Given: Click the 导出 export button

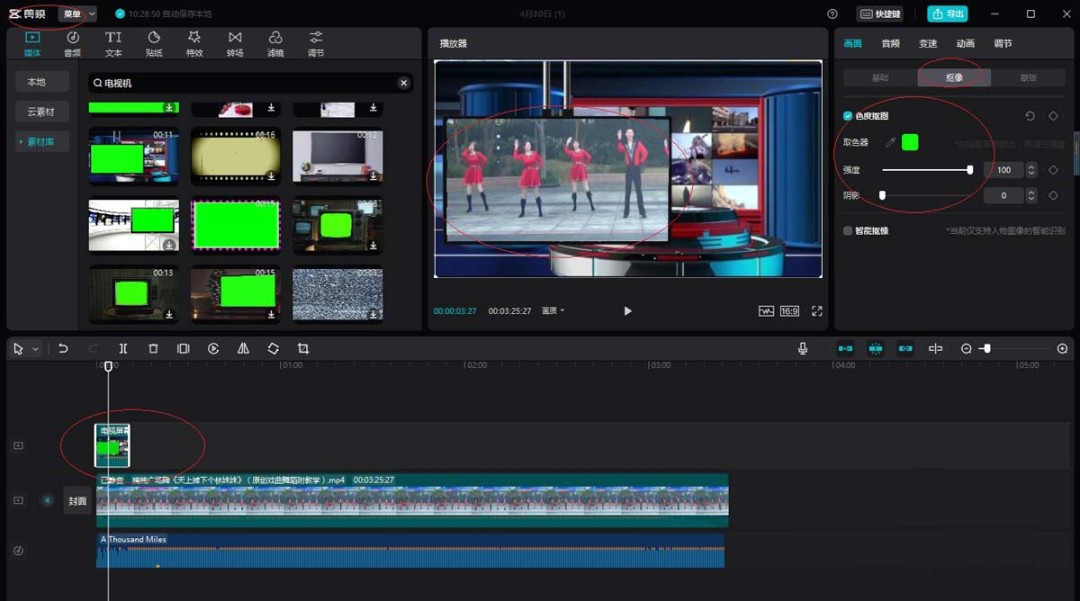Looking at the screenshot, I should click(947, 14).
